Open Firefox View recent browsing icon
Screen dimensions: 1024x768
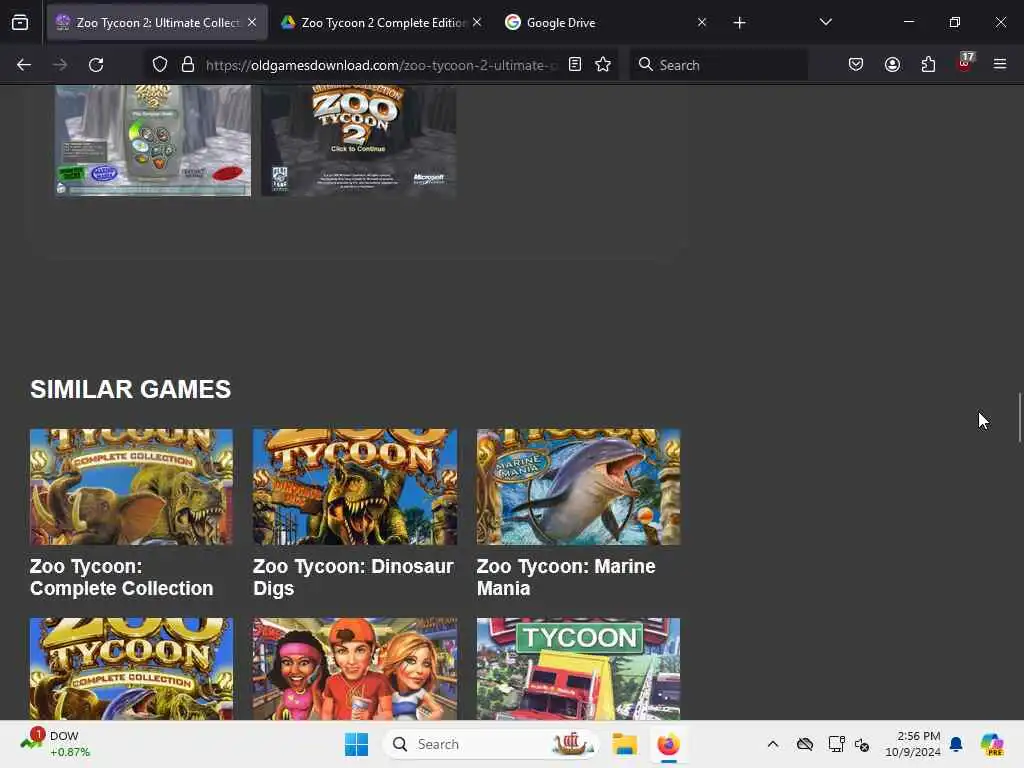(20, 22)
